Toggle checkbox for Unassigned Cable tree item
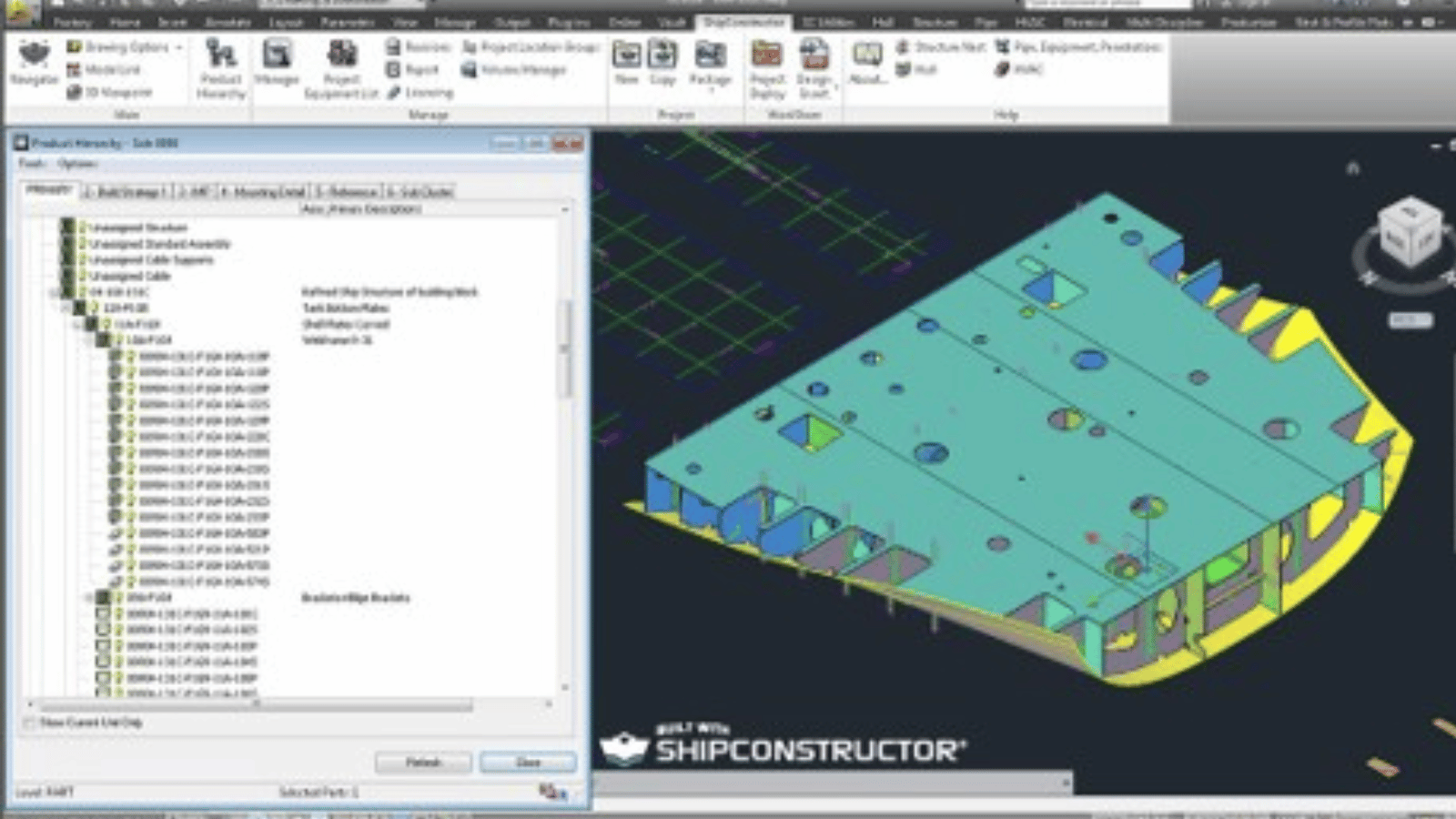 (x=67, y=276)
